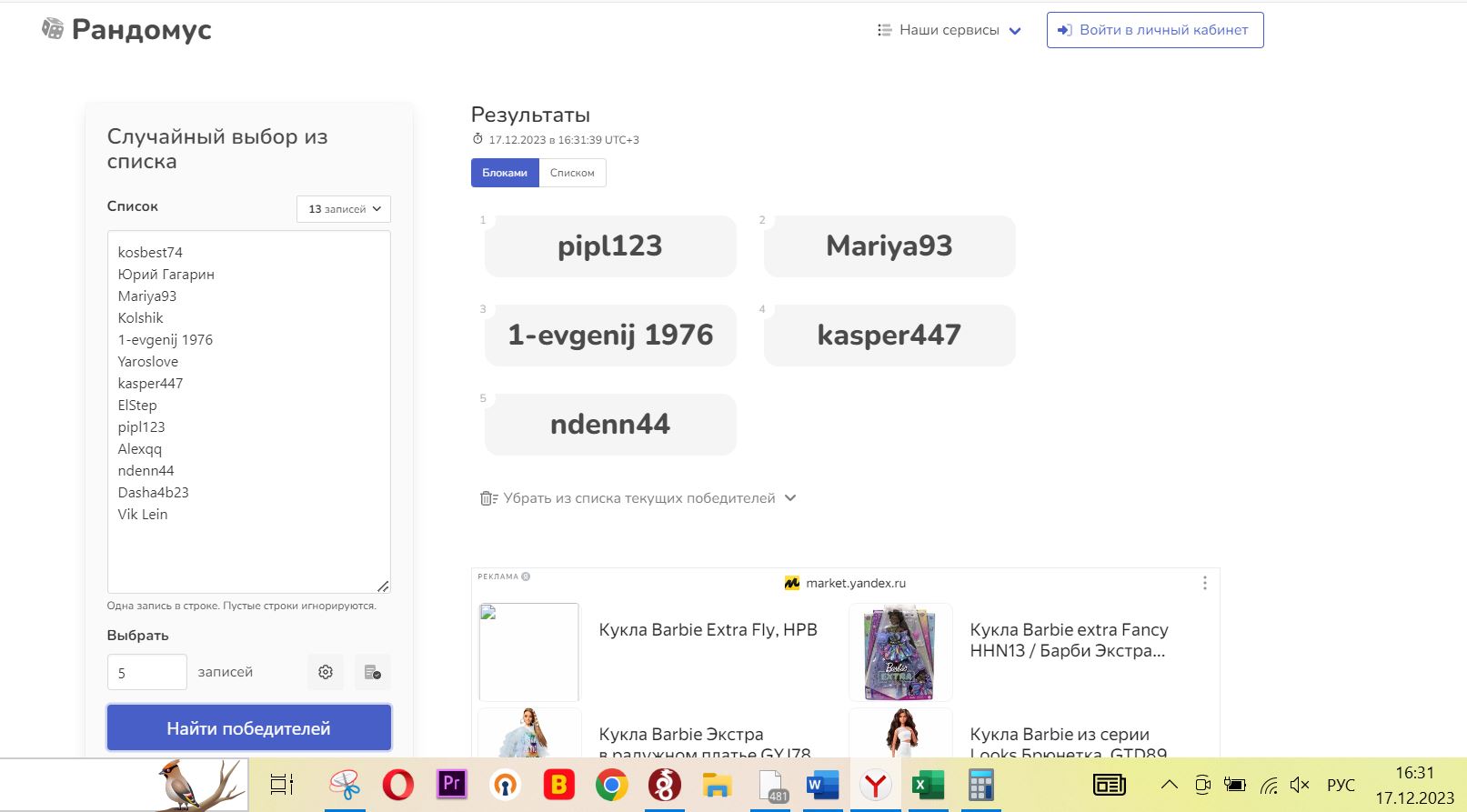Open File Explorer from the taskbar
Image resolution: width=1467 pixels, height=812 pixels.
pos(718,784)
